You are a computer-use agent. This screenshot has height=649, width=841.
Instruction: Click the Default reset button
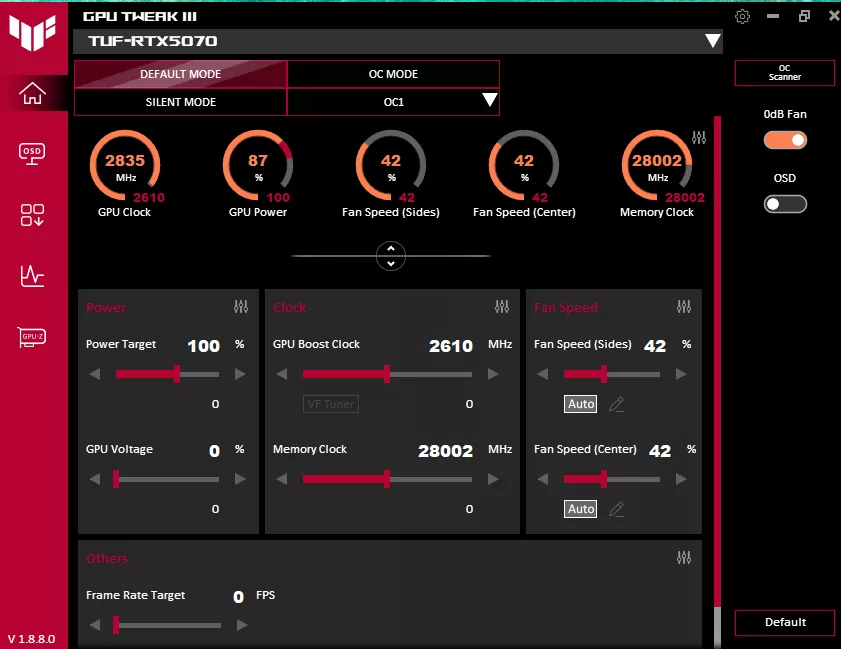click(785, 622)
